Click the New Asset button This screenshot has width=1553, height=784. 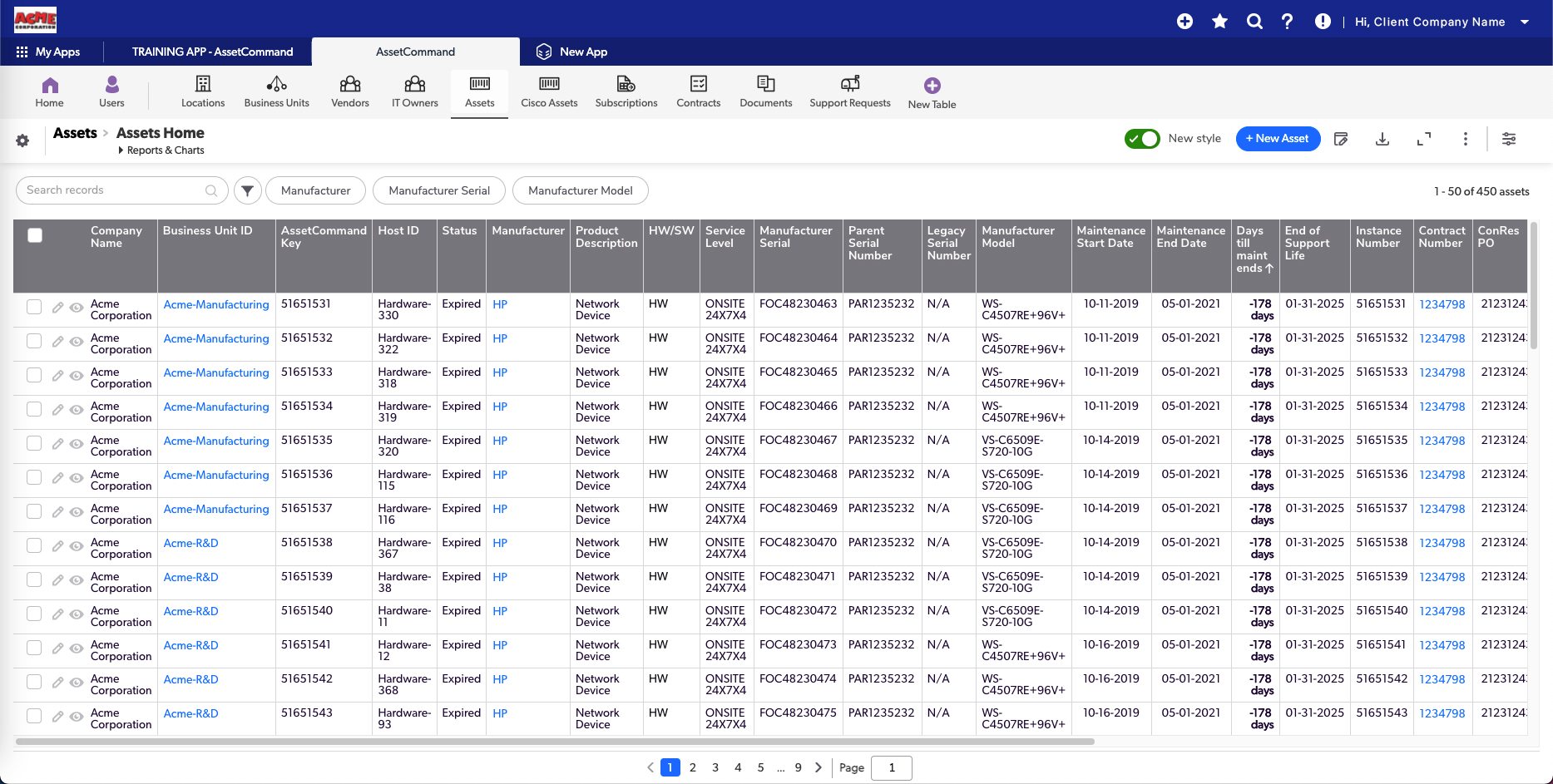point(1278,139)
